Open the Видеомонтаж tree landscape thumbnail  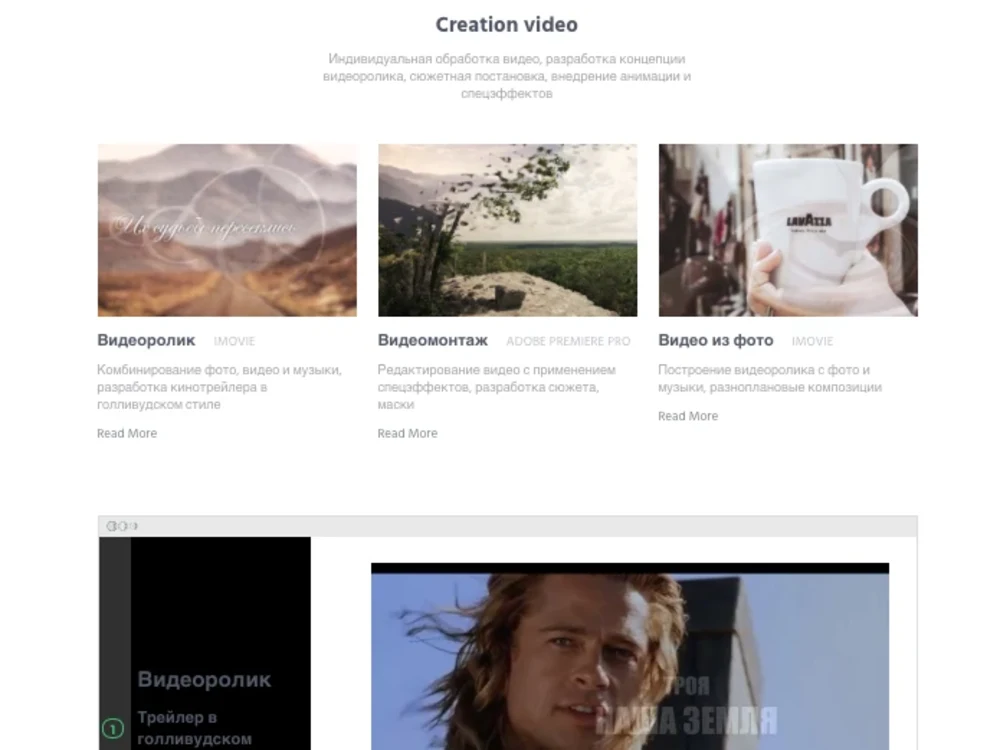click(x=508, y=230)
